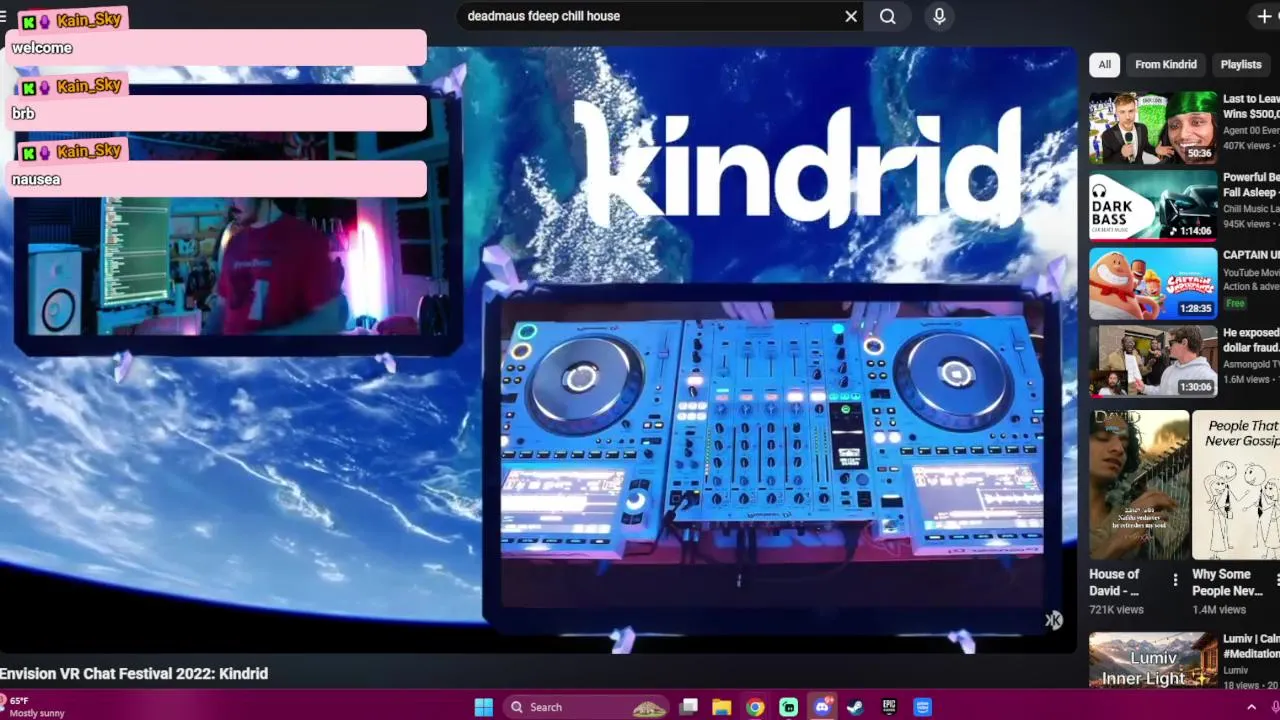Image resolution: width=1280 pixels, height=720 pixels.
Task: Click the Chill Music La... channel name
Action: click(x=1251, y=209)
